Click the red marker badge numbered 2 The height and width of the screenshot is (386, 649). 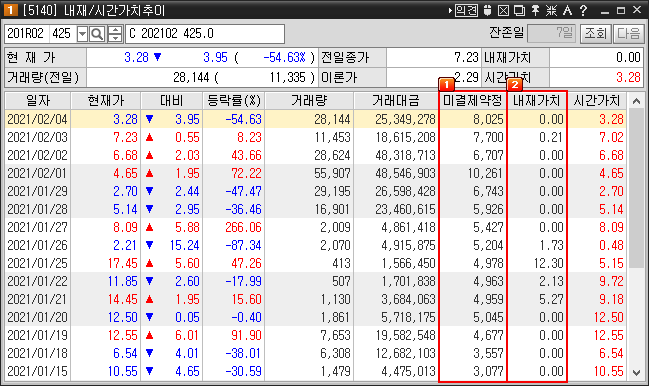click(514, 84)
